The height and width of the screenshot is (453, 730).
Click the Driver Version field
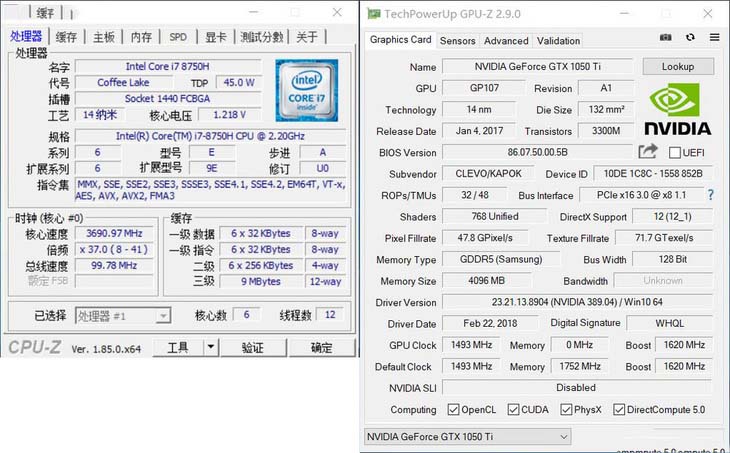(x=577, y=302)
